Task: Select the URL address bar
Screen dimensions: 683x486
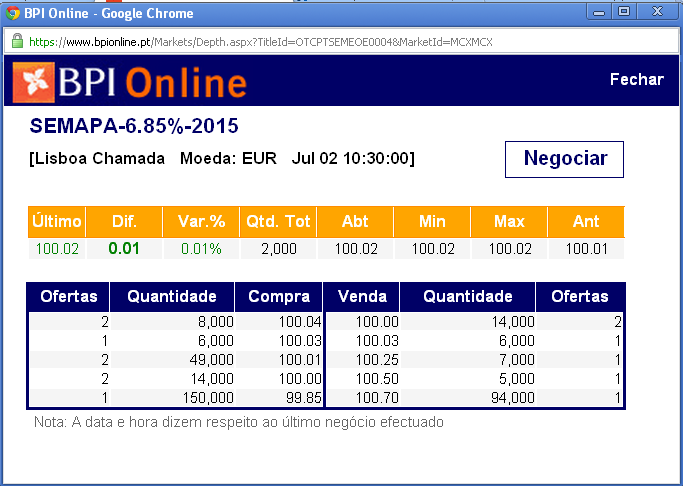Action: click(x=341, y=42)
